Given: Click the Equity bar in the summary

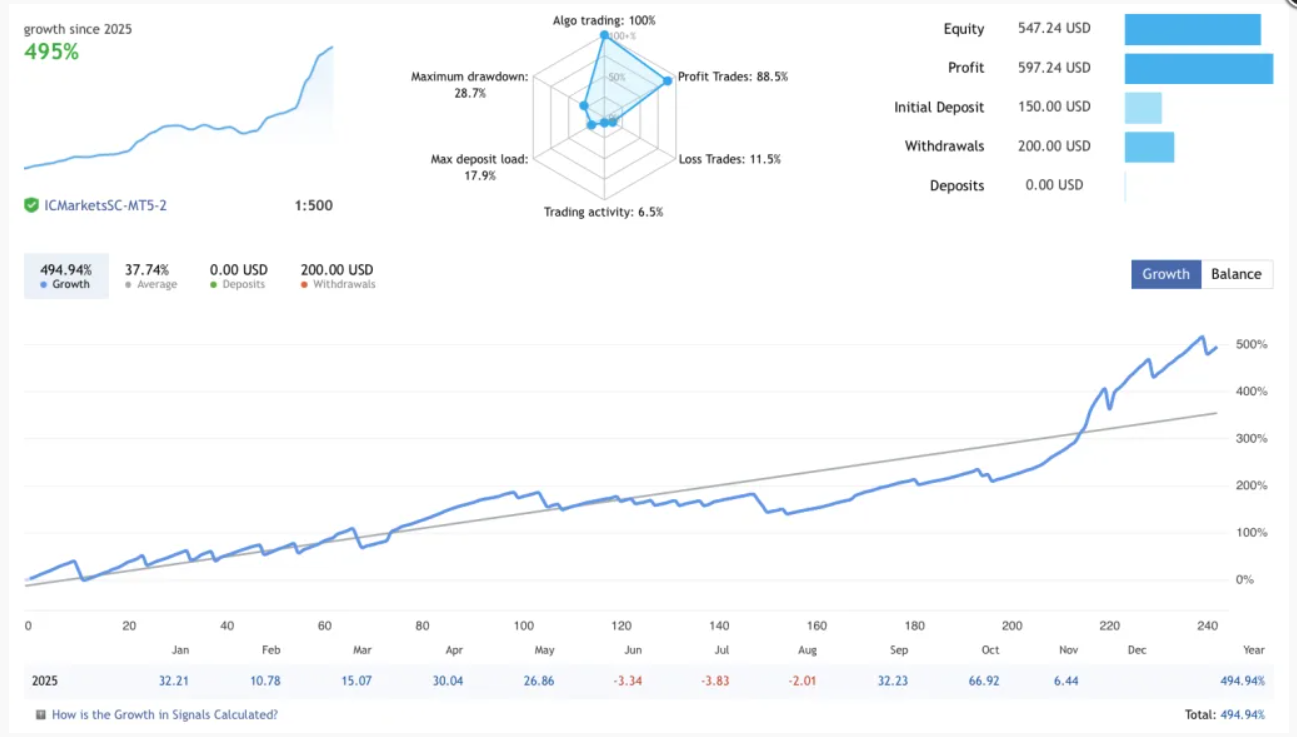Looking at the screenshot, I should tap(1192, 29).
